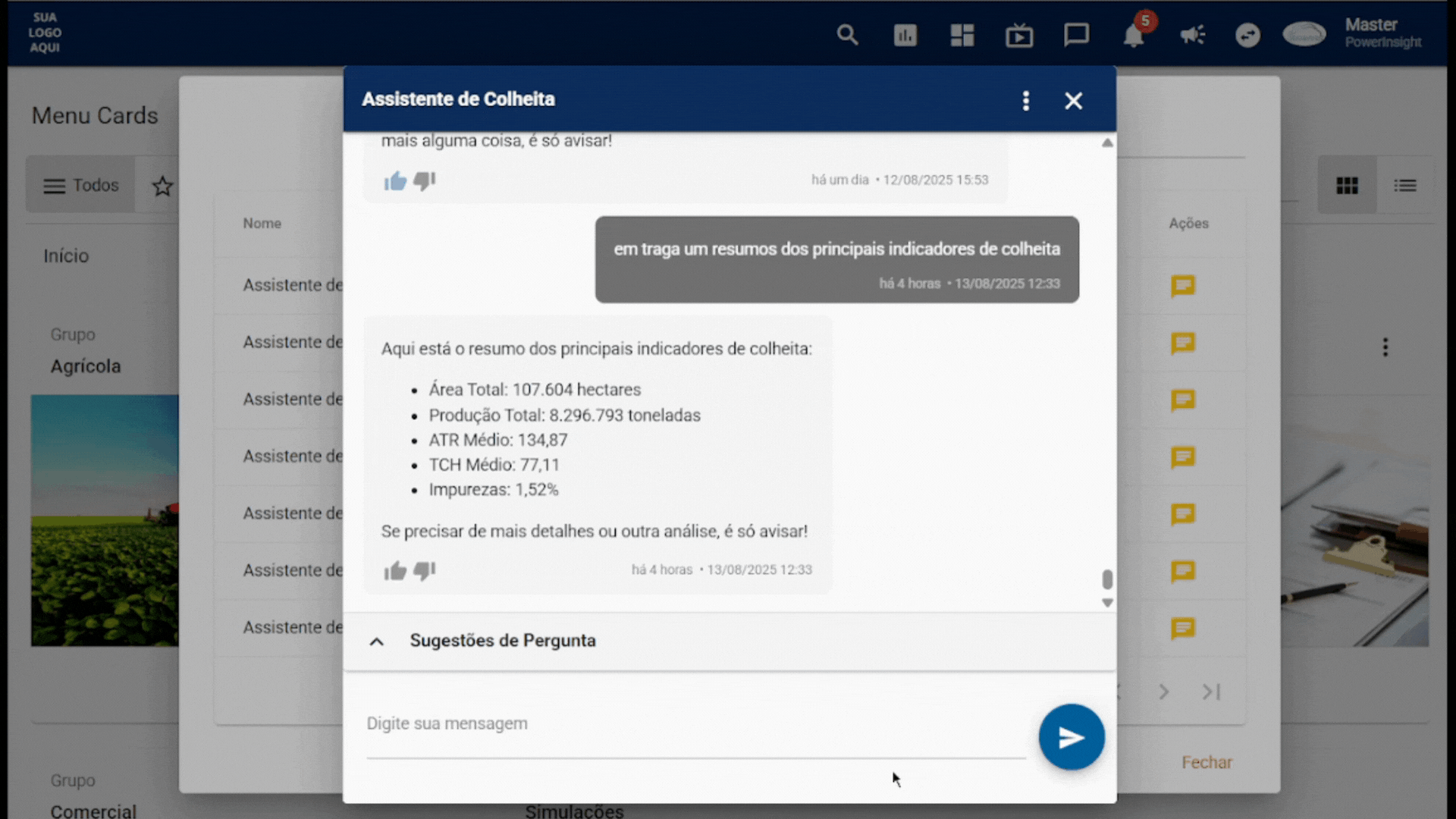The height and width of the screenshot is (819, 1456).
Task: Click the Nome column header
Action: click(262, 223)
